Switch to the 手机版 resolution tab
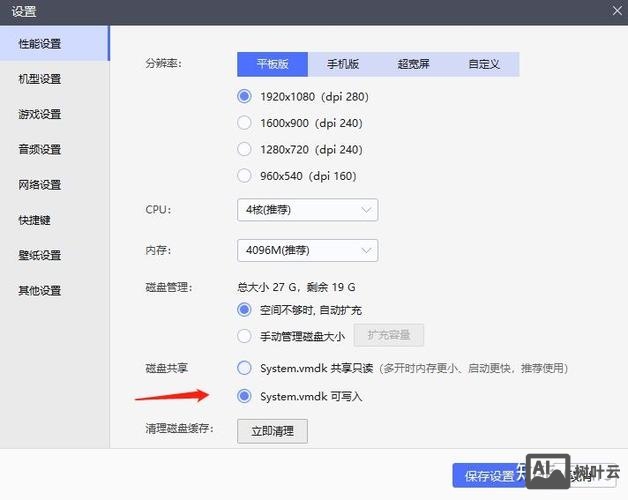This screenshot has height=500, width=628. [343, 64]
